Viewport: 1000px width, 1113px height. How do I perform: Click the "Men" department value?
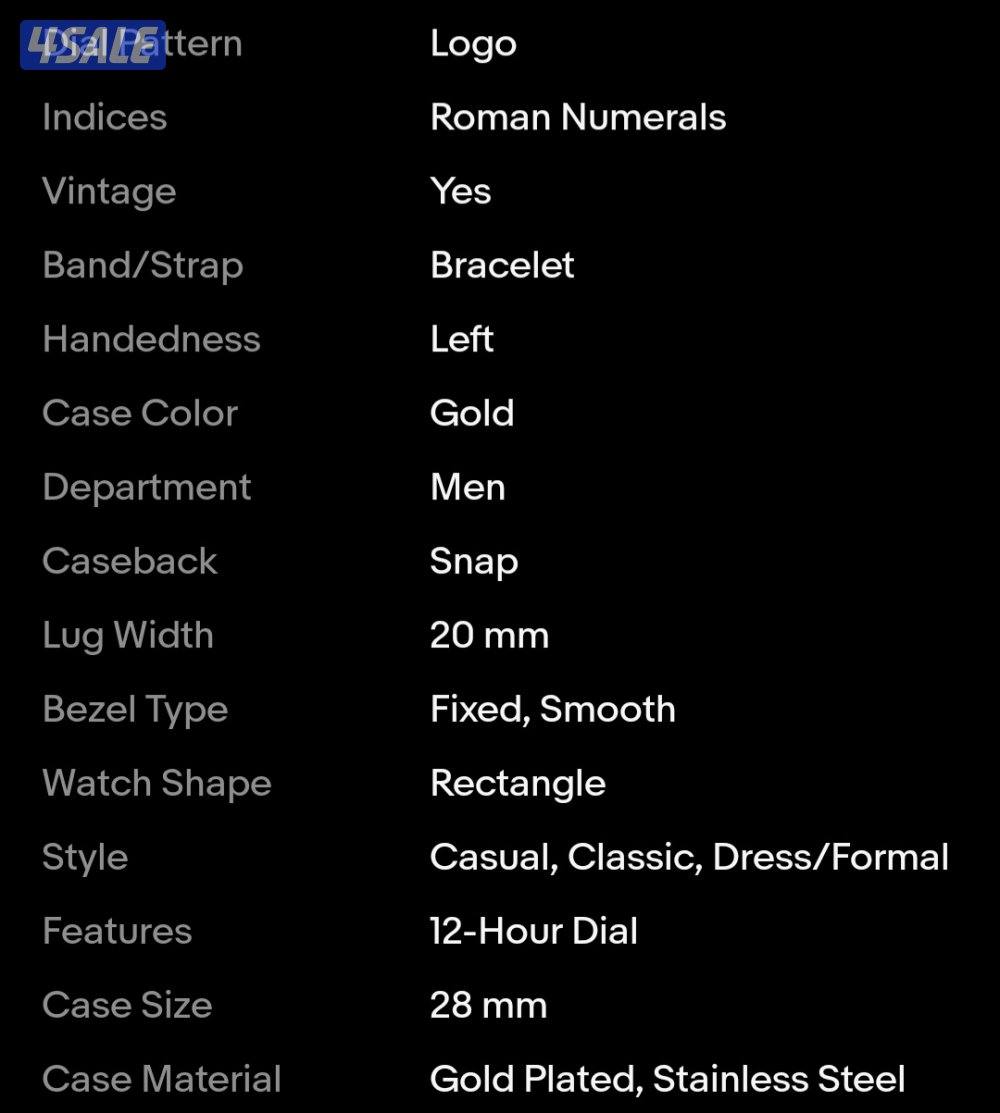[468, 487]
